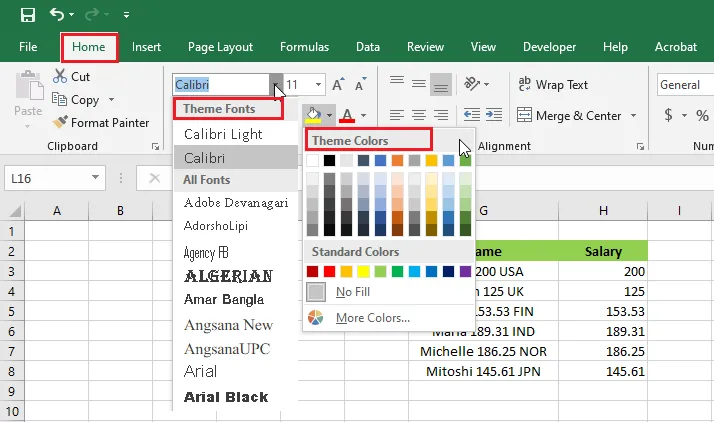Image resolution: width=714 pixels, height=422 pixels.
Task: Open More Colors dialog
Action: [x=389, y=318]
